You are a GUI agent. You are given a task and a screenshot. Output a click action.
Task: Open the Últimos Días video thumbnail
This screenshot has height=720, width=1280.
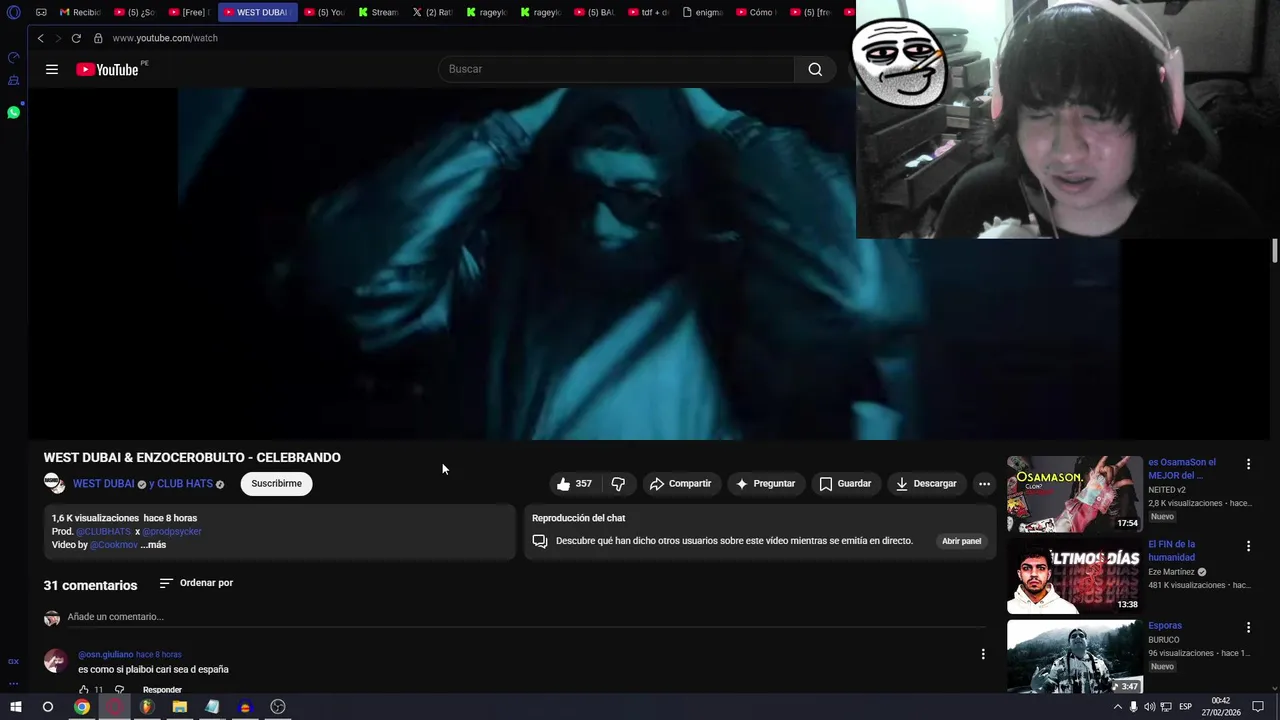point(1074,576)
